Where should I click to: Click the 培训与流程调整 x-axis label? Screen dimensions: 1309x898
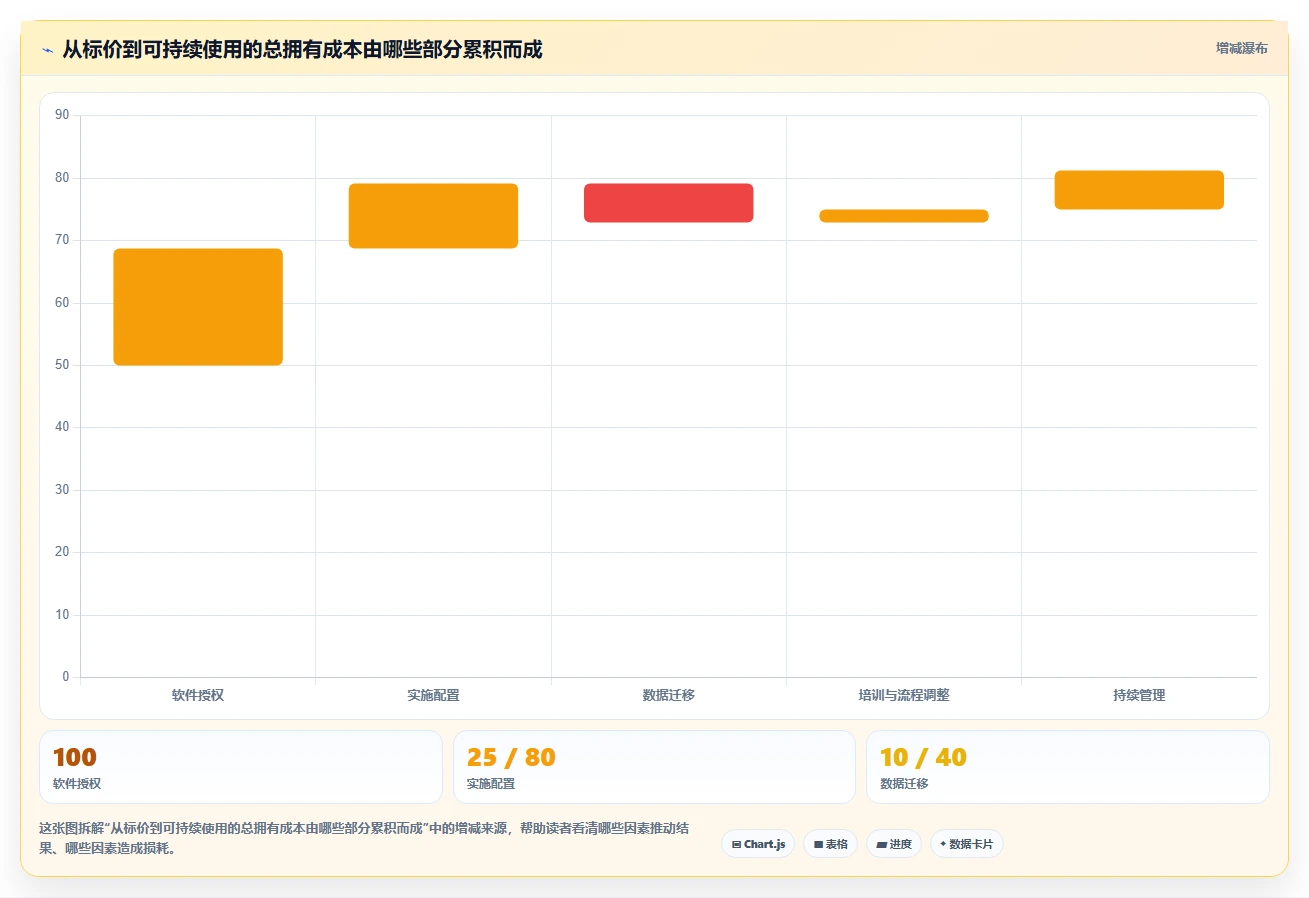[904, 695]
